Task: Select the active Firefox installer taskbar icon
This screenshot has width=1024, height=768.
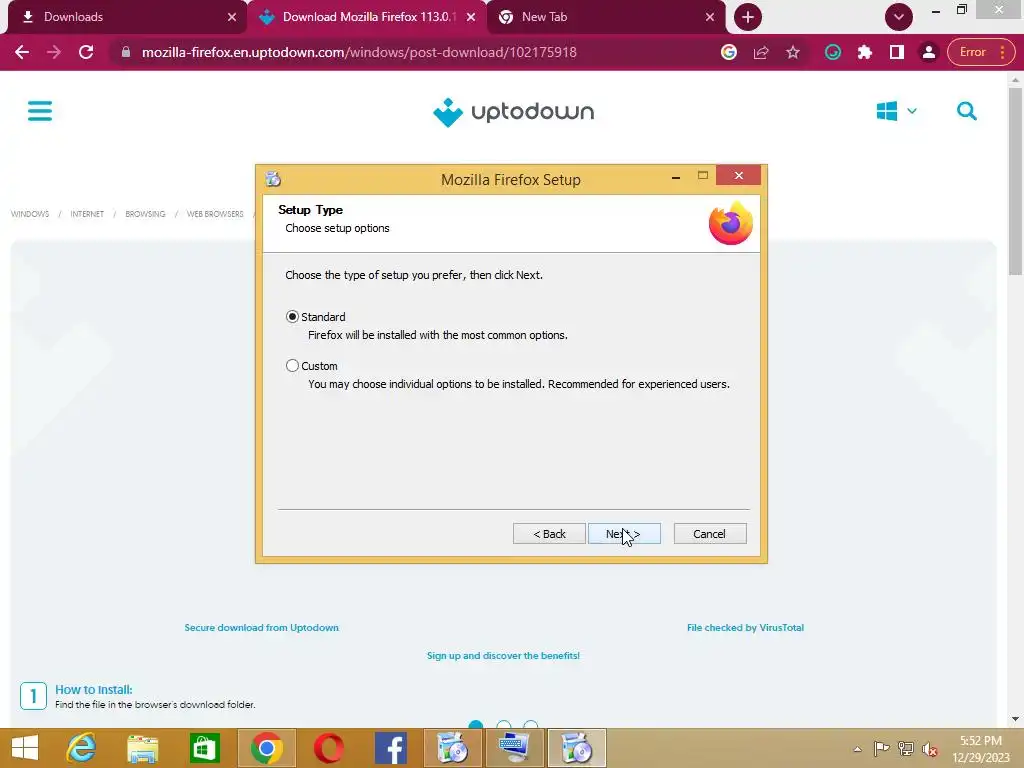Action: tap(576, 748)
